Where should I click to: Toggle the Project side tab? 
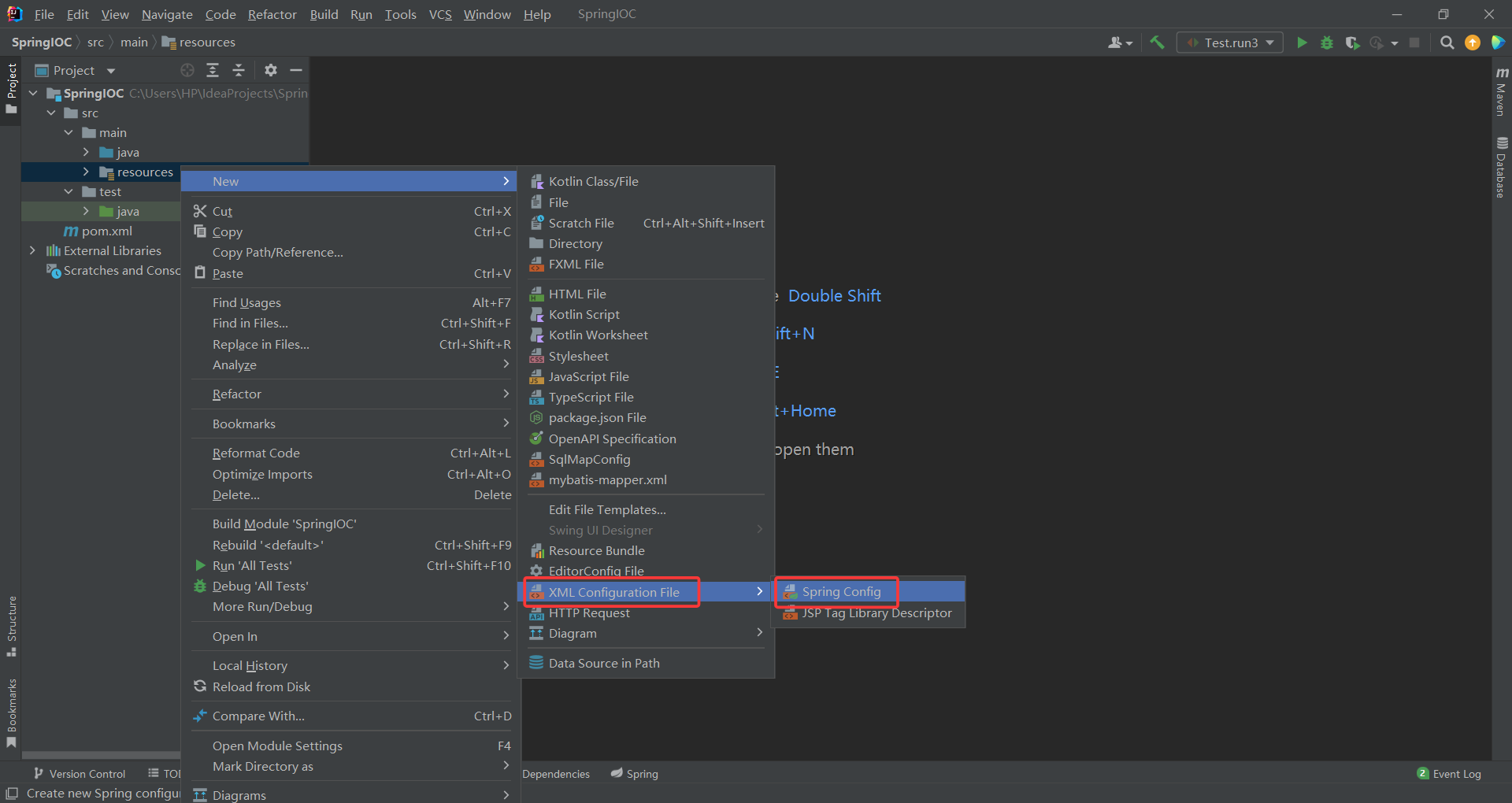click(x=11, y=88)
